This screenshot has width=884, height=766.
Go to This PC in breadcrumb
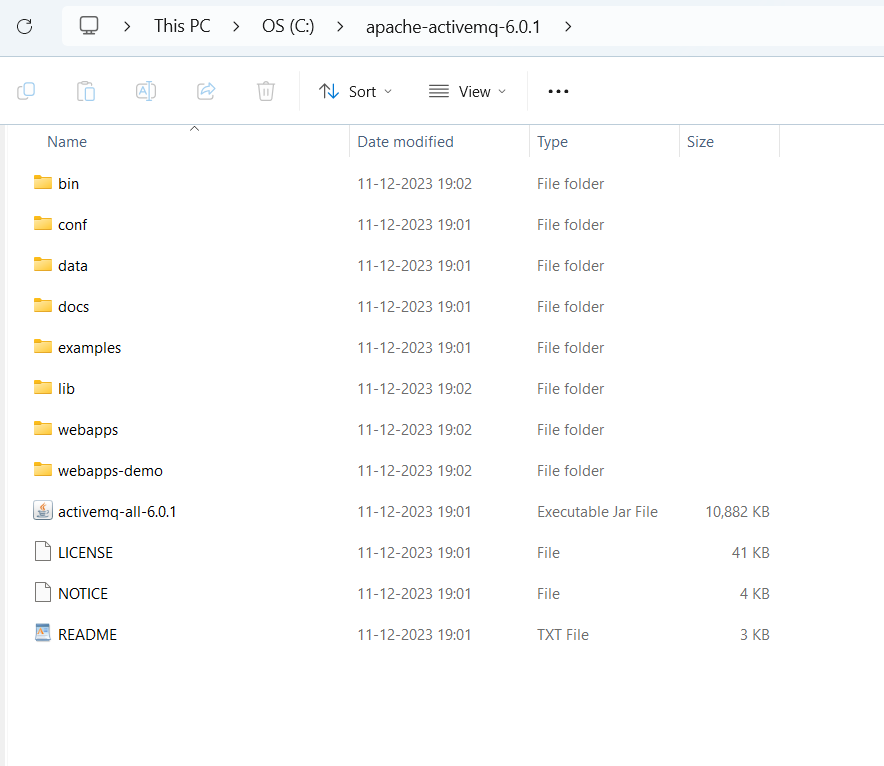[182, 27]
